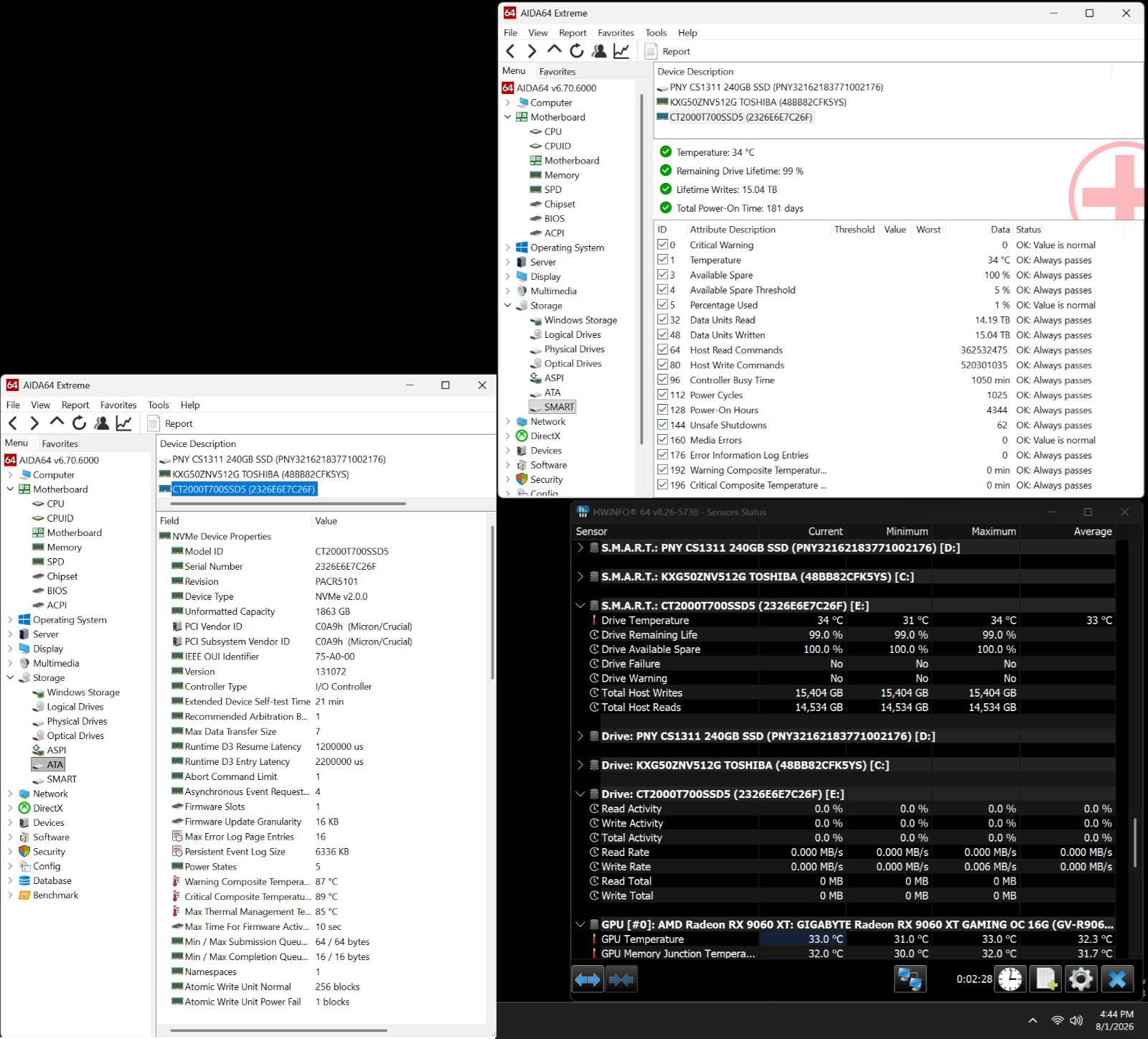Collapse HWiNFO GPU Radeon RX 9060 XT section
1148x1039 pixels.
point(580,925)
